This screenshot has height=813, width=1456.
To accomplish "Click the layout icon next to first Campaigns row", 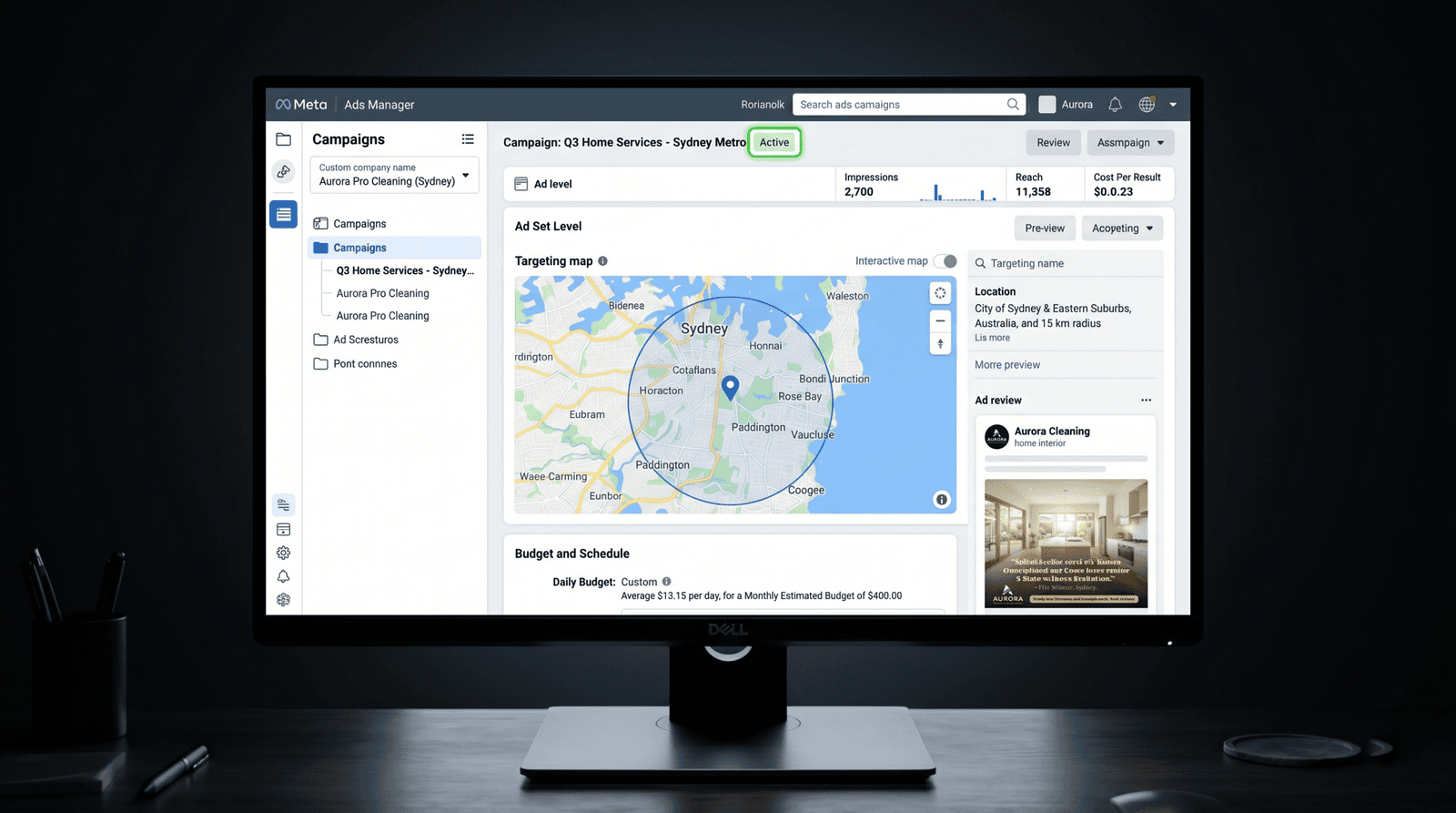I will (320, 223).
